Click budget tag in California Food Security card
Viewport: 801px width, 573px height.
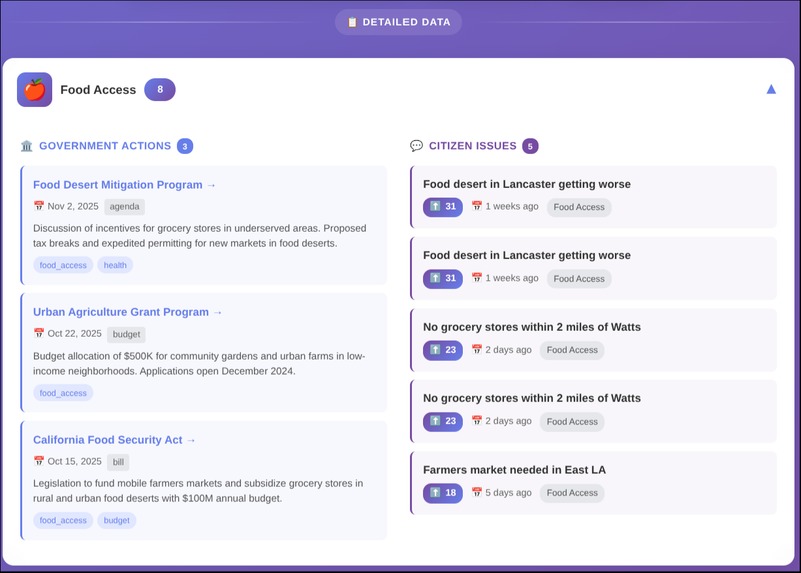coord(116,520)
